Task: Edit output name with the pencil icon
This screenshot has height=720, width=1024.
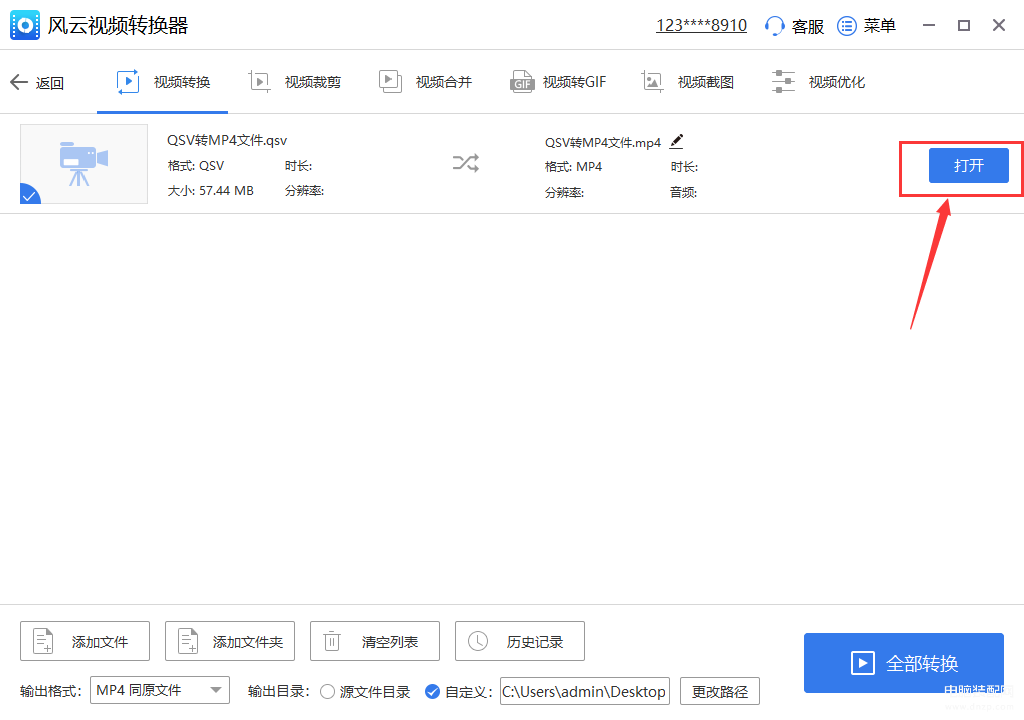Action: point(677,141)
